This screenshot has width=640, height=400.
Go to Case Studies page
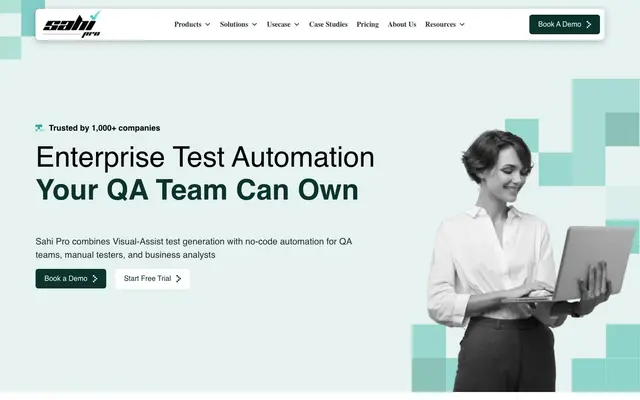point(328,24)
